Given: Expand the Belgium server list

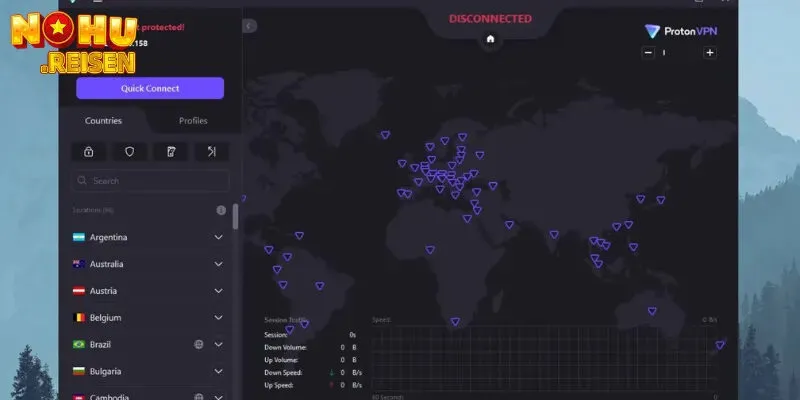Looking at the screenshot, I should pyautogui.click(x=218, y=318).
